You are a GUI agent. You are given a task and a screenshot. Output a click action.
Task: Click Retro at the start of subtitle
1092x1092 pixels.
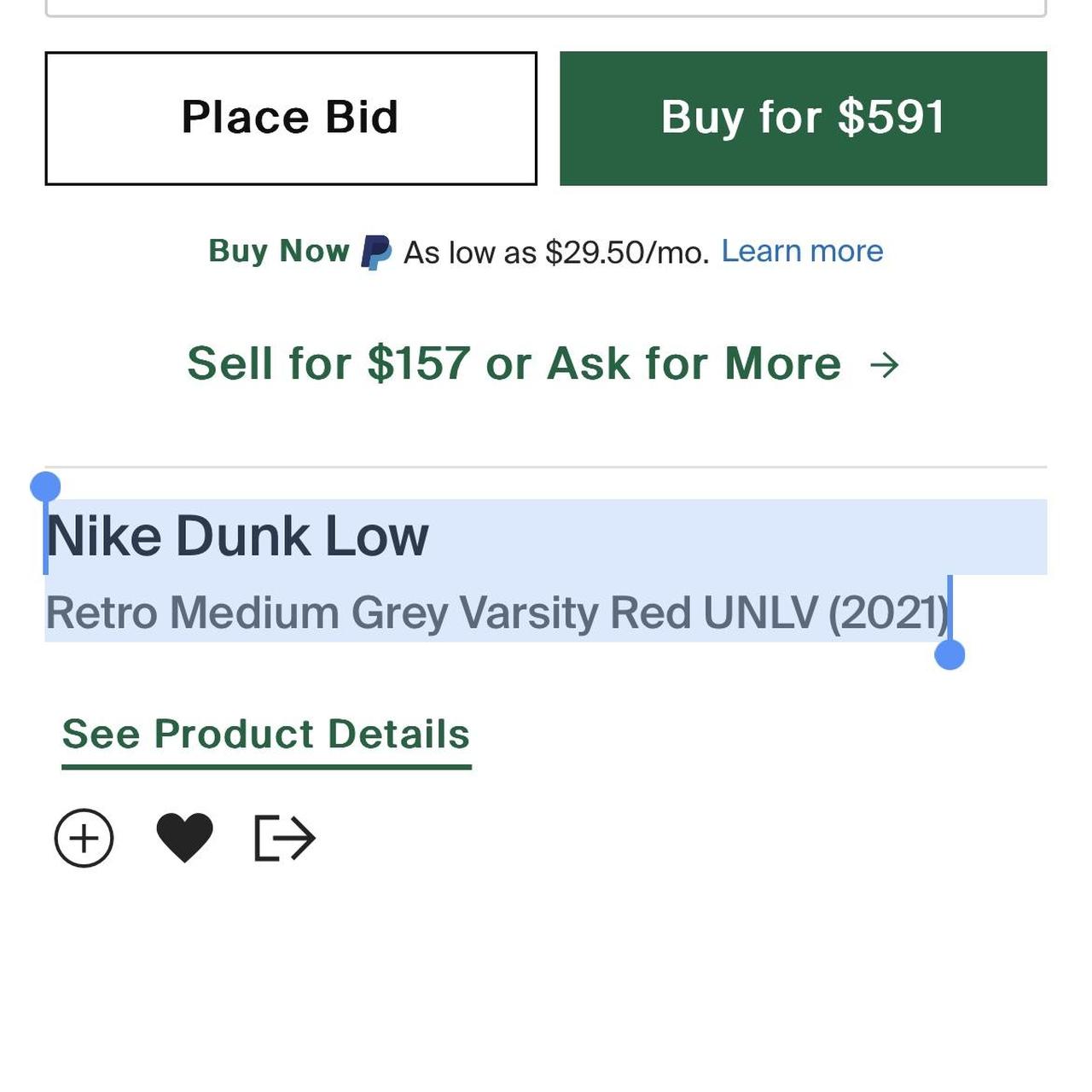(102, 613)
